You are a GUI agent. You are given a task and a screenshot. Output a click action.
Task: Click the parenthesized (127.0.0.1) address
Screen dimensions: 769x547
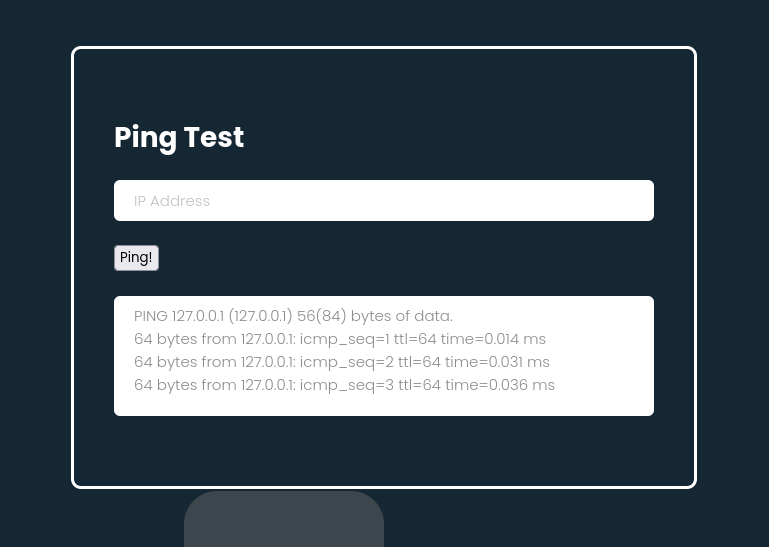click(x=260, y=316)
